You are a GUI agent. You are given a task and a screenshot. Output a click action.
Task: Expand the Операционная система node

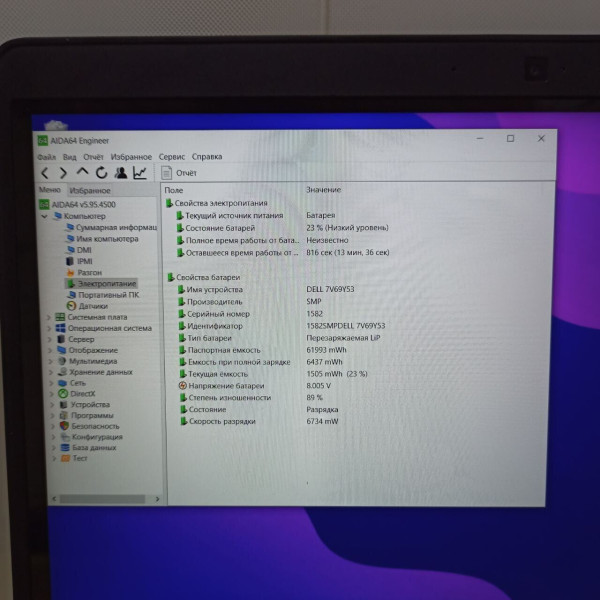click(x=49, y=328)
